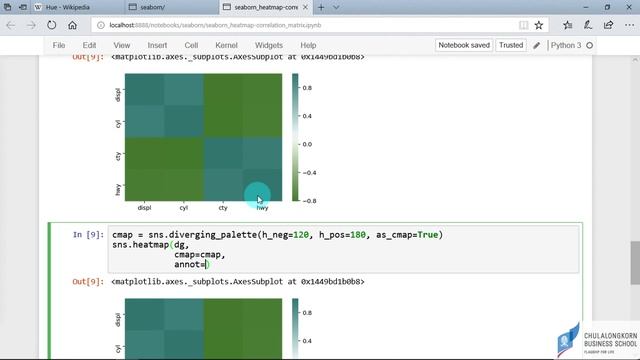Open the Kernel menu
640x360 pixels.
pyautogui.click(x=226, y=45)
